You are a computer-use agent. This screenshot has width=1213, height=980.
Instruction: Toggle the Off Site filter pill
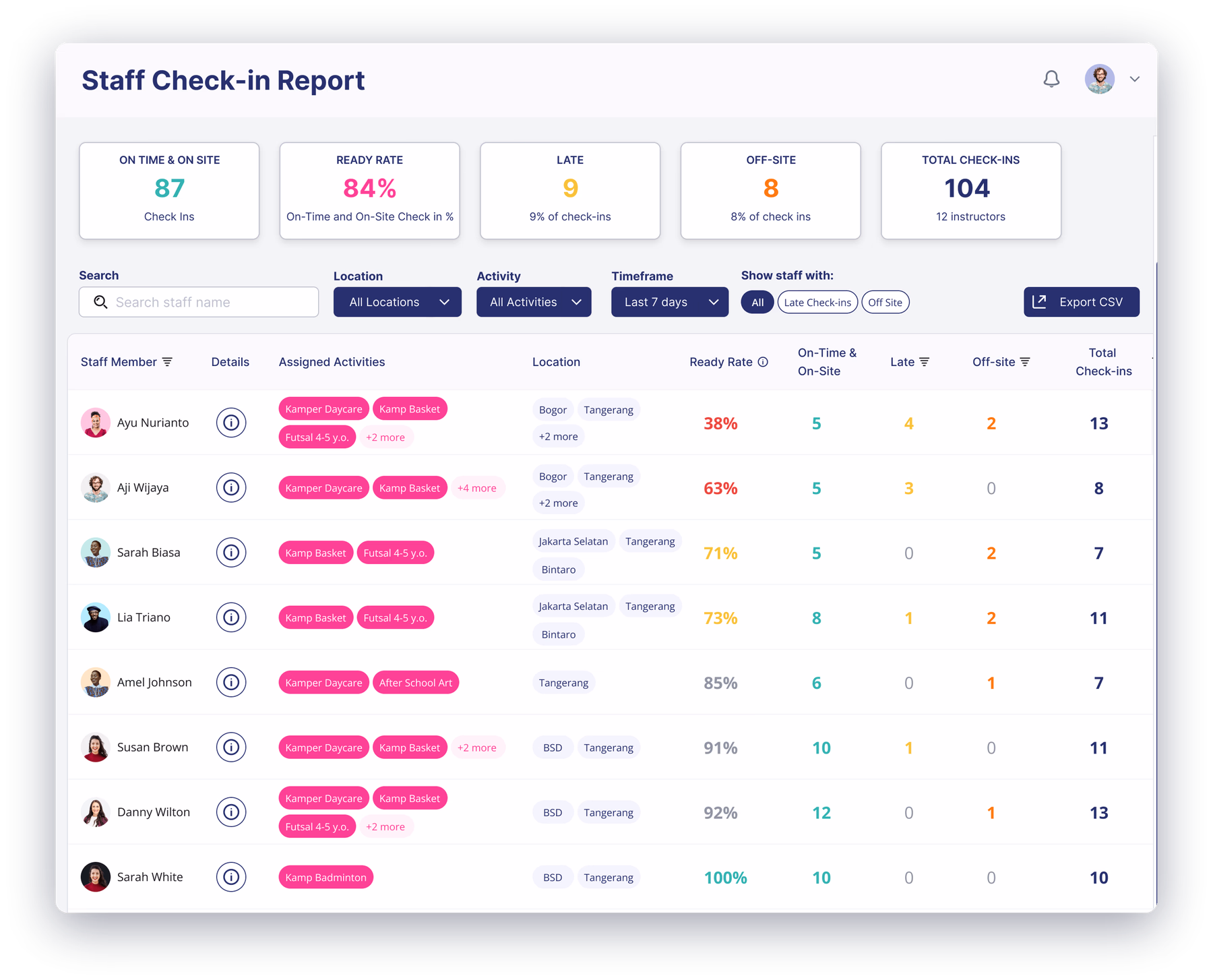[885, 302]
